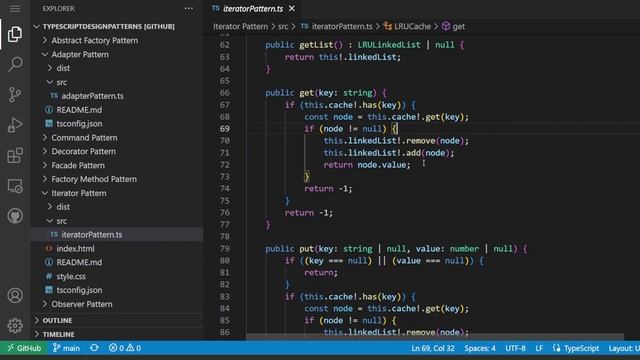Open the hamburger application menu
640x360 pixels.
coord(15,9)
